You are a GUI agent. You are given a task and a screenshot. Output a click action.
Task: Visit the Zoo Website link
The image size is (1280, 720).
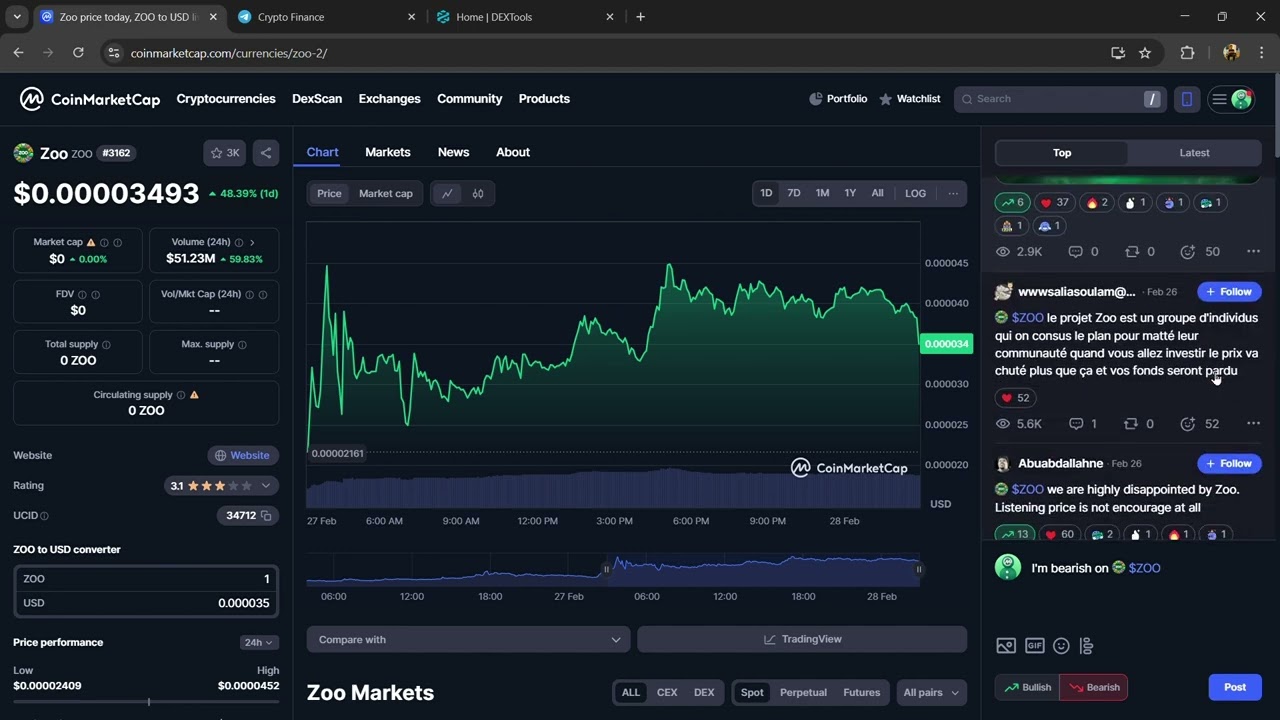tap(242, 455)
